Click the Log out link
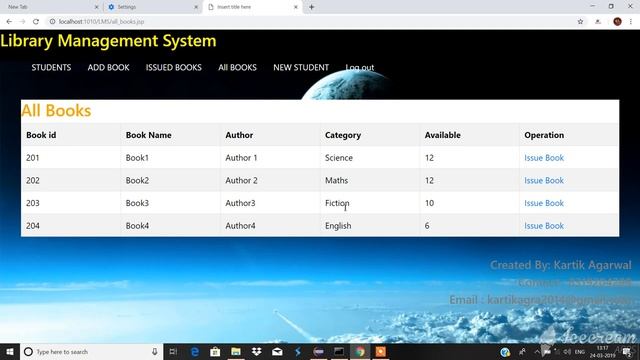The image size is (640, 360). 360,67
